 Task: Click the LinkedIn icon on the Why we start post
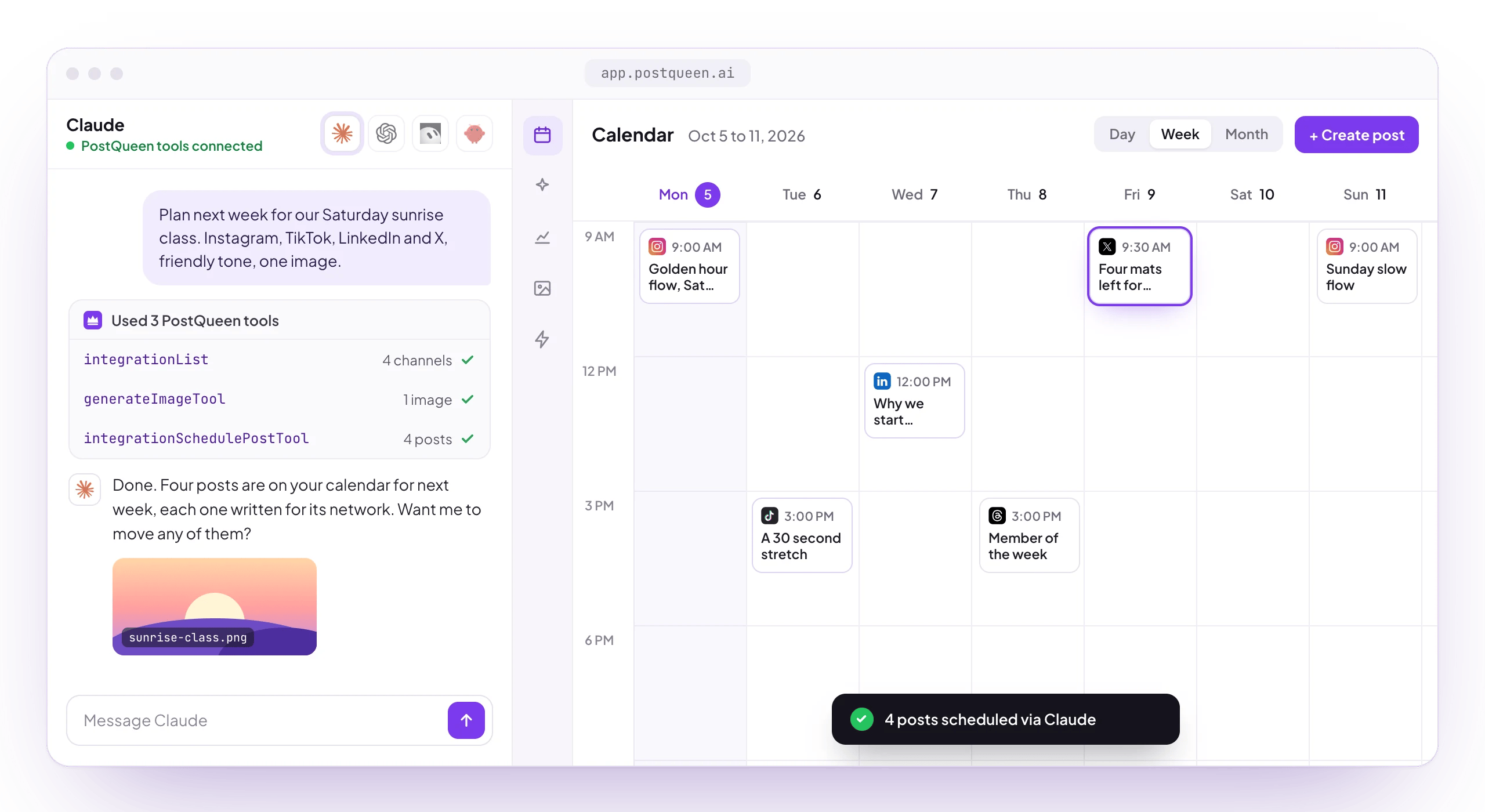point(882,381)
